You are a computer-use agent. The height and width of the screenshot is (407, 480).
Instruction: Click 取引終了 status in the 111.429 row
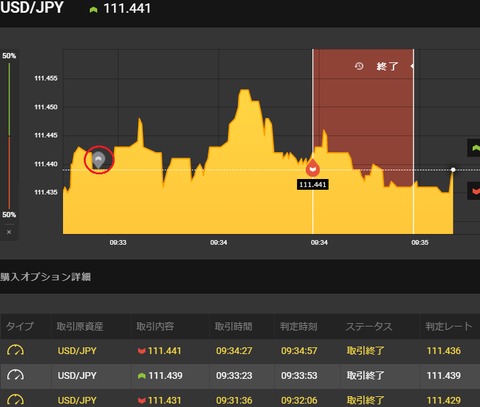coord(365,400)
